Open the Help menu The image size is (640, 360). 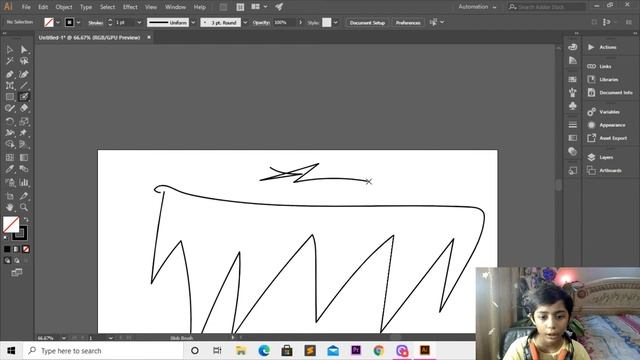tap(200, 7)
